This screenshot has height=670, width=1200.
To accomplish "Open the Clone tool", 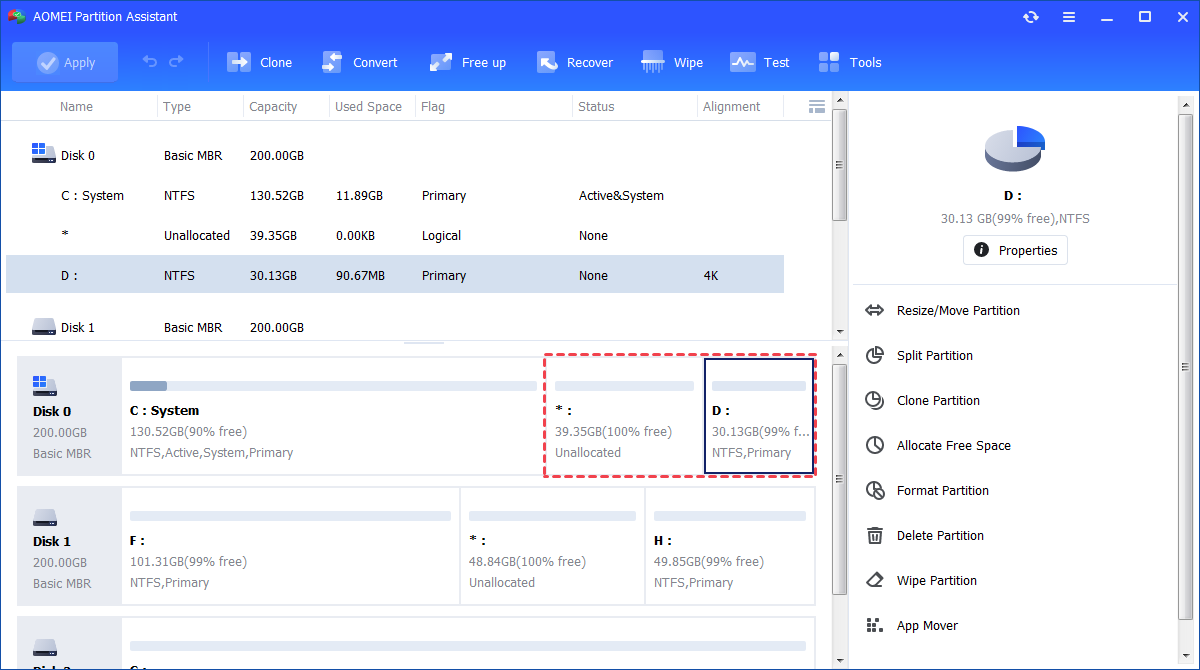I will tap(260, 62).
